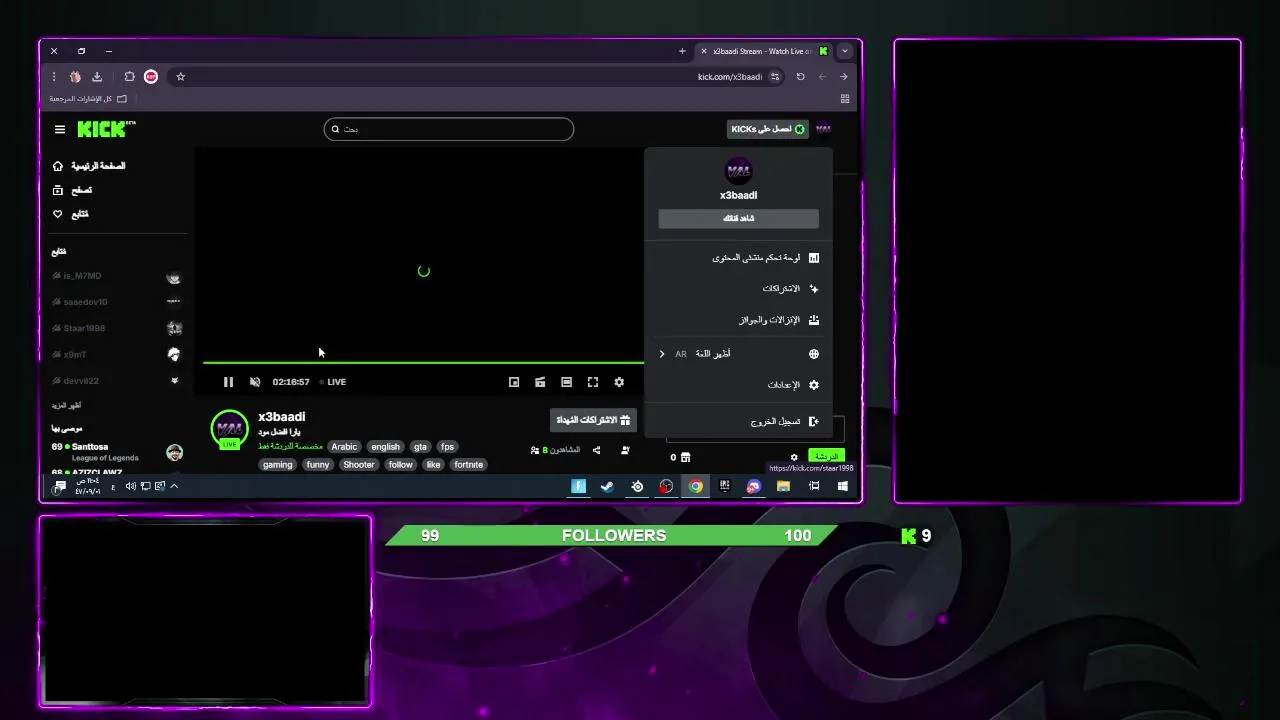Open the Shooter tag

(359, 464)
